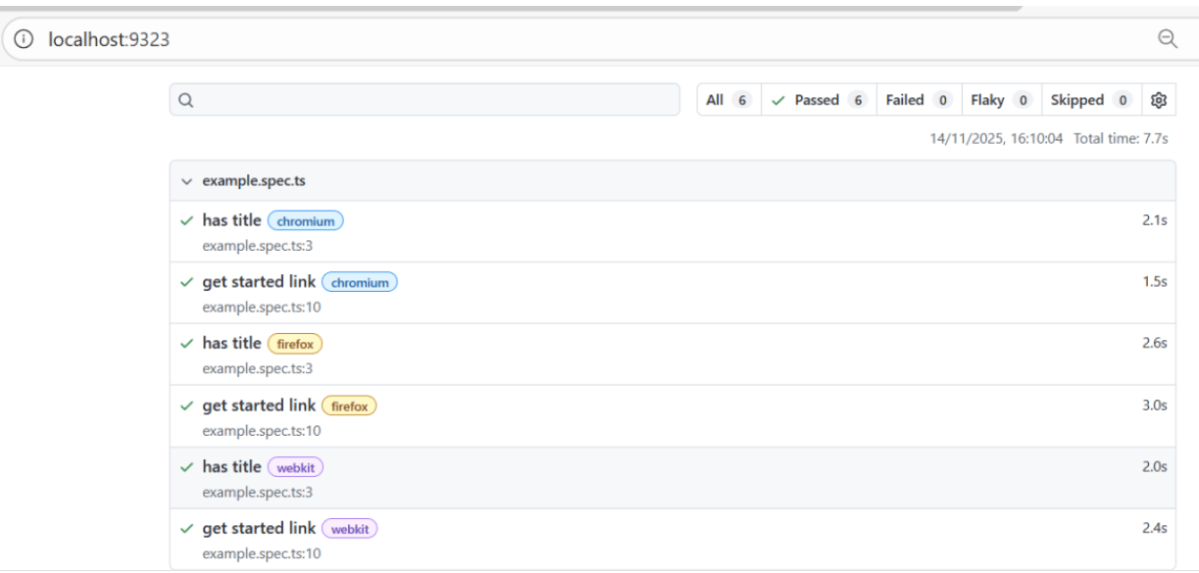Filter results by Failed tests

[917, 100]
